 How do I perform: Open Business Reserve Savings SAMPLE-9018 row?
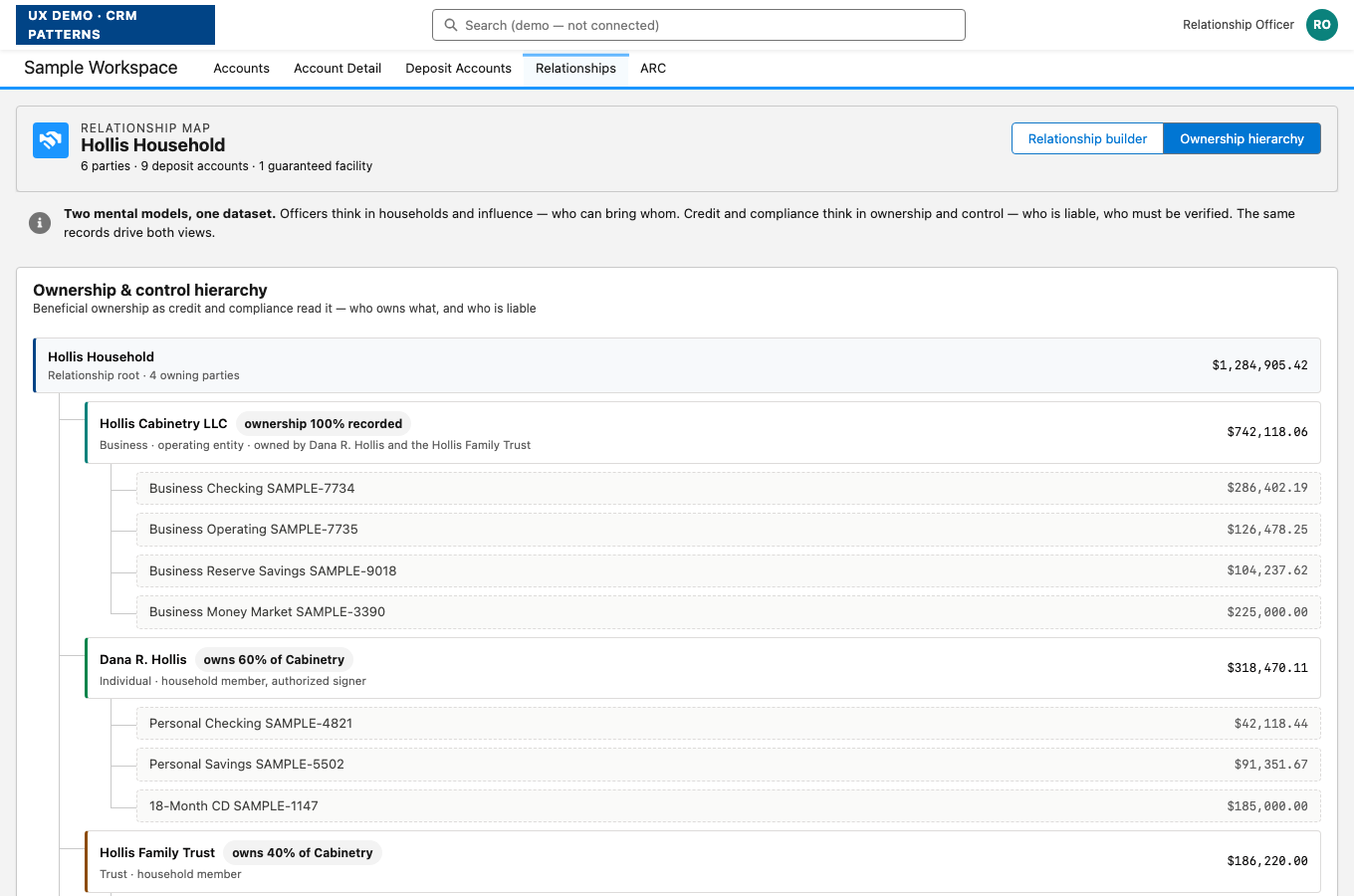pos(729,570)
